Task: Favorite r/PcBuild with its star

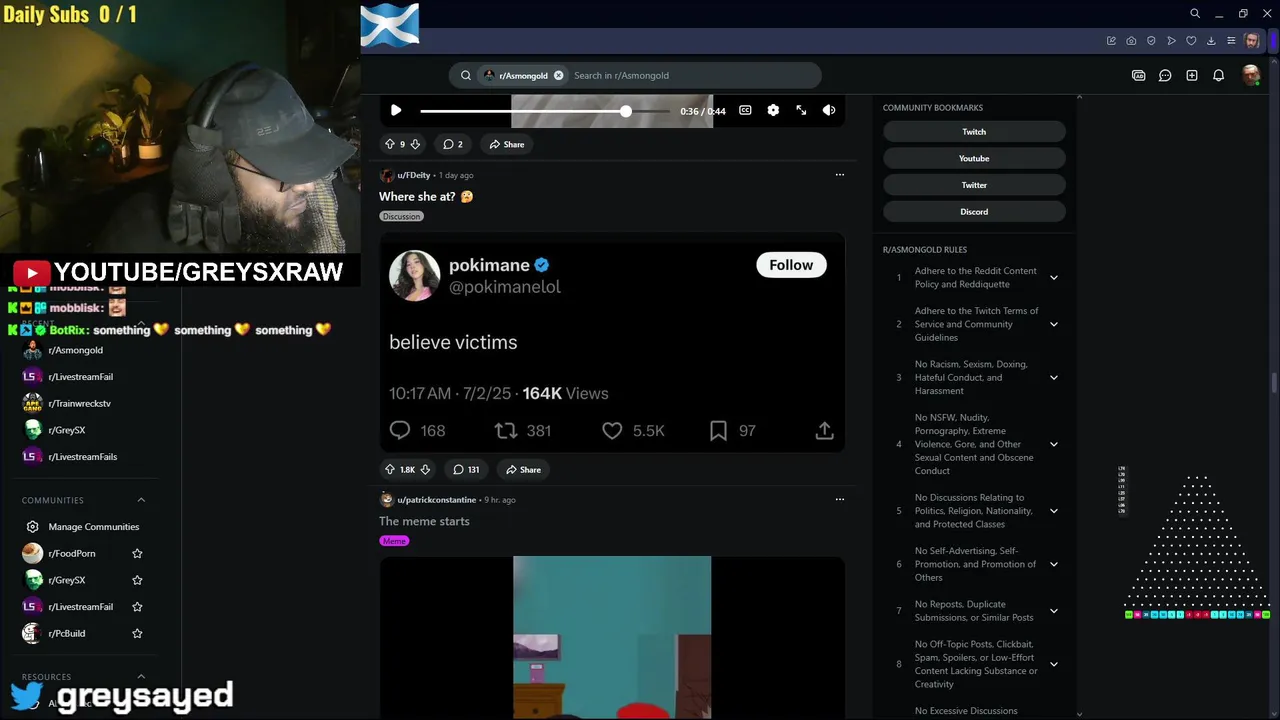Action: pos(137,633)
